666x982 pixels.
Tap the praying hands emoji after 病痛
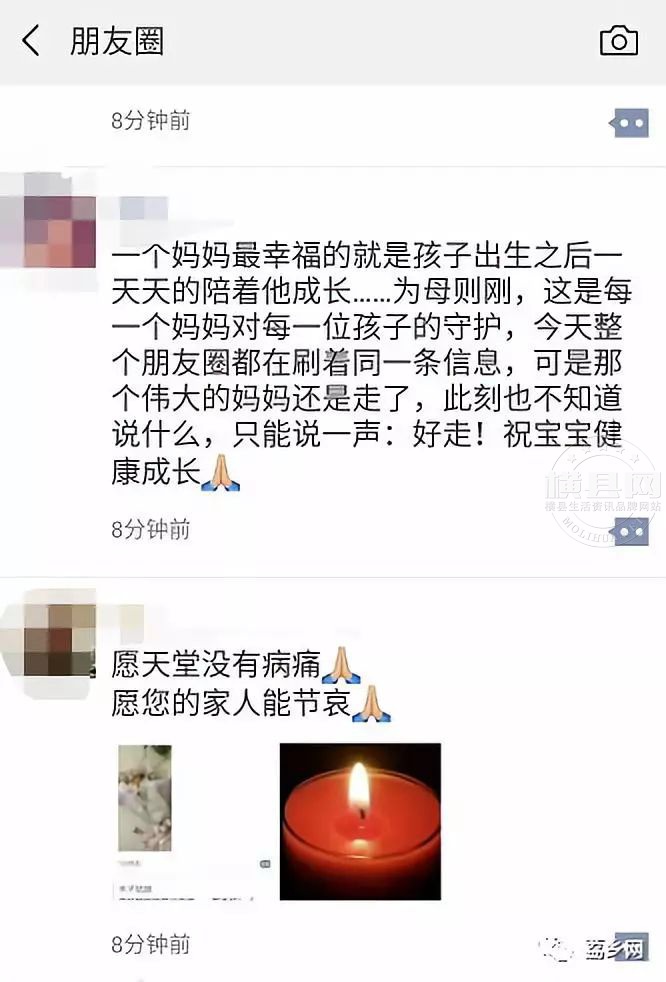pyautogui.click(x=341, y=664)
